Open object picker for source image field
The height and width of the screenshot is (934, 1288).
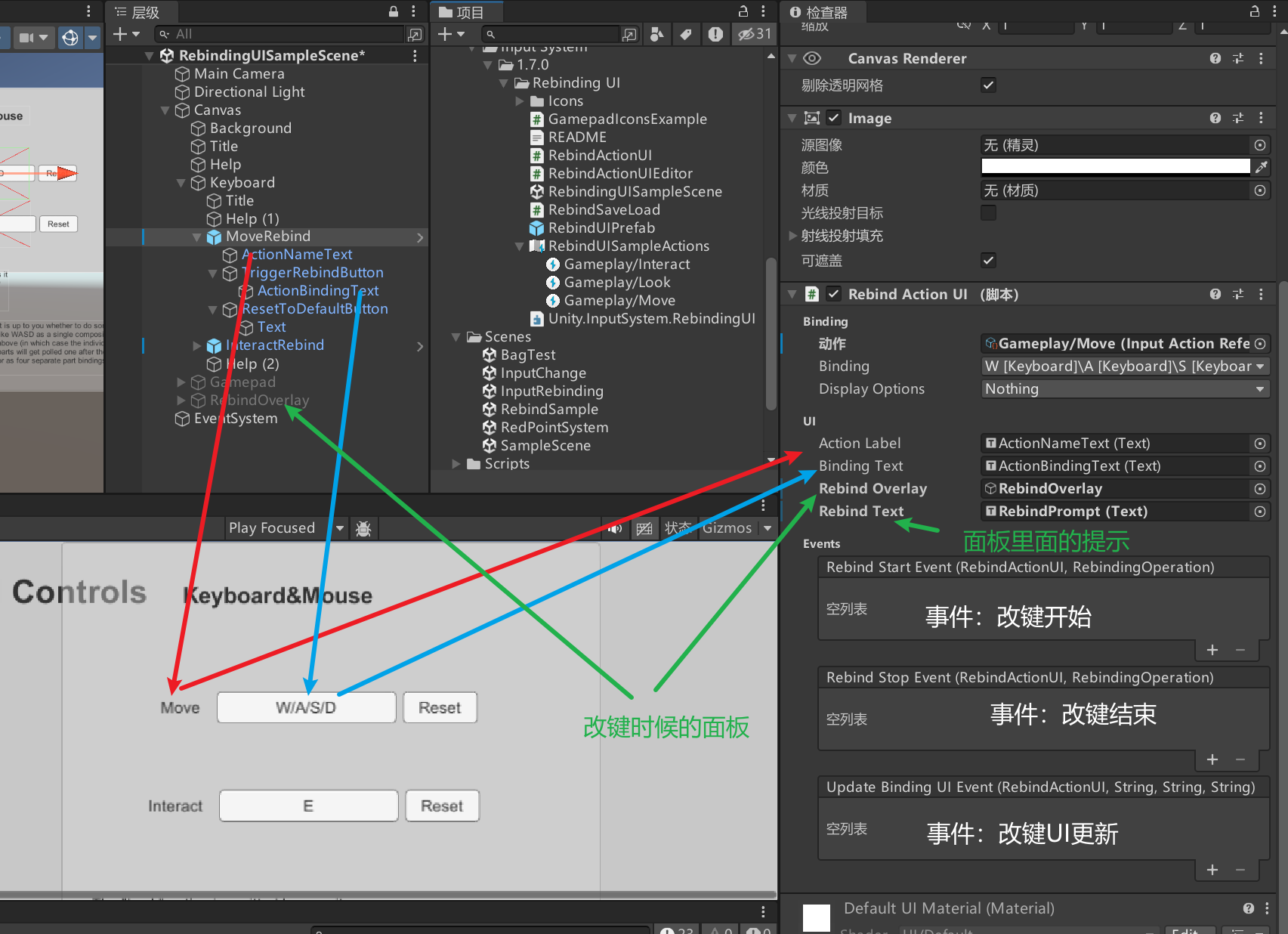(x=1260, y=145)
